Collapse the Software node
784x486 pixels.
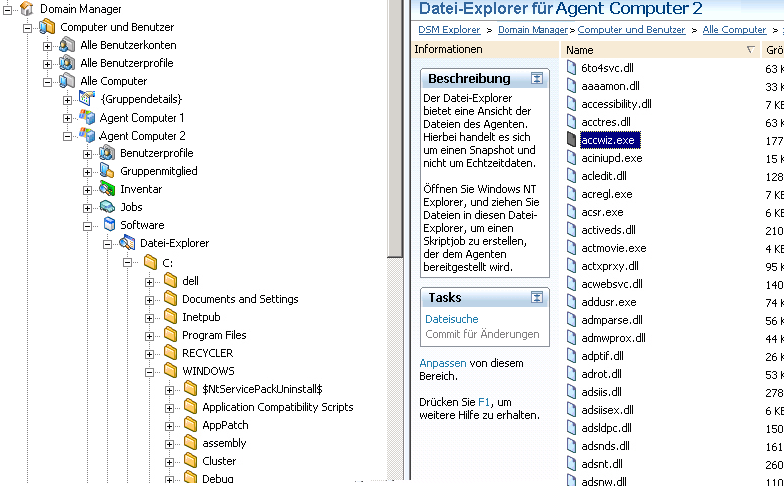(x=88, y=226)
